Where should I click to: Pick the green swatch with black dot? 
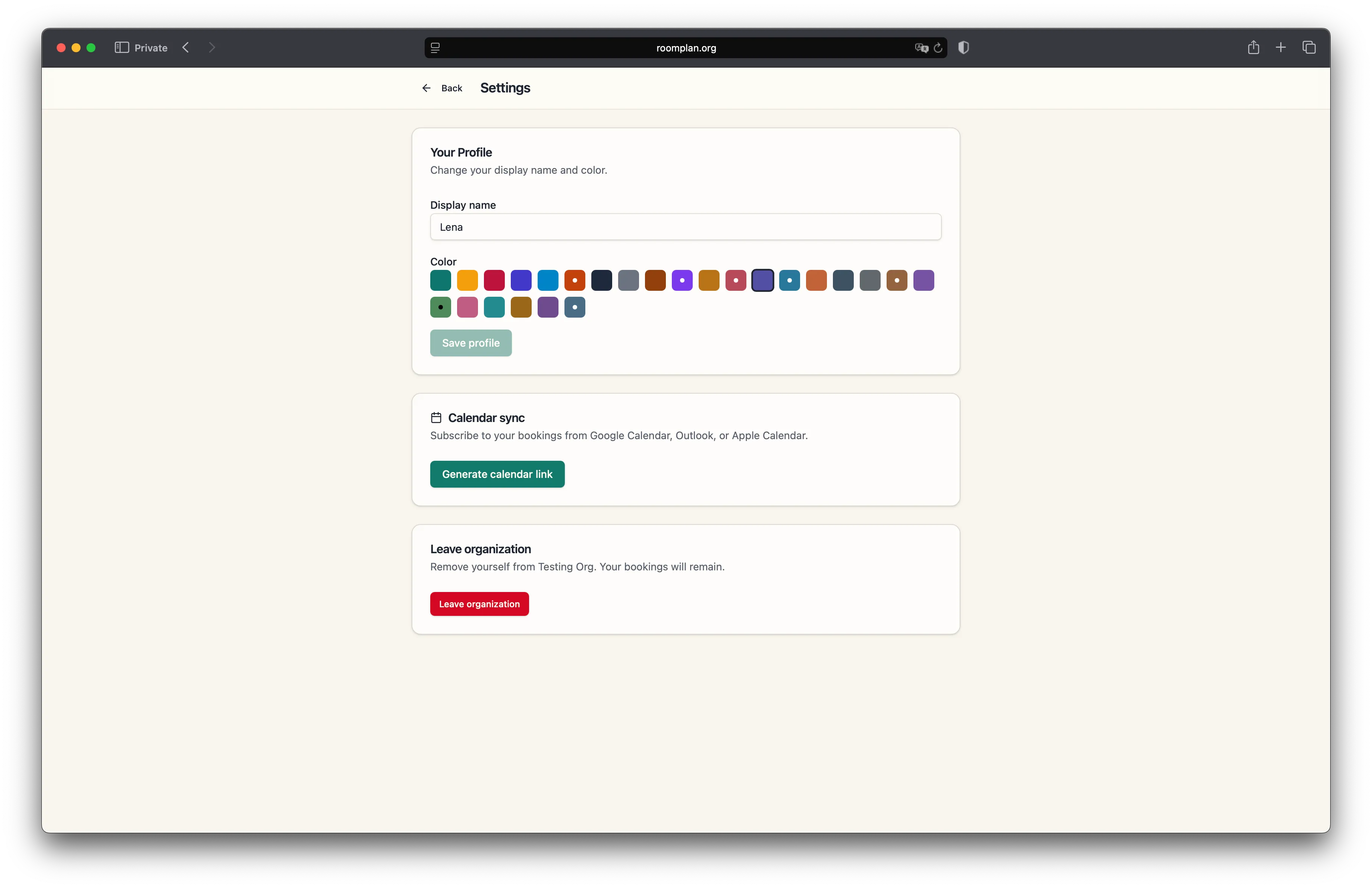[x=440, y=307]
